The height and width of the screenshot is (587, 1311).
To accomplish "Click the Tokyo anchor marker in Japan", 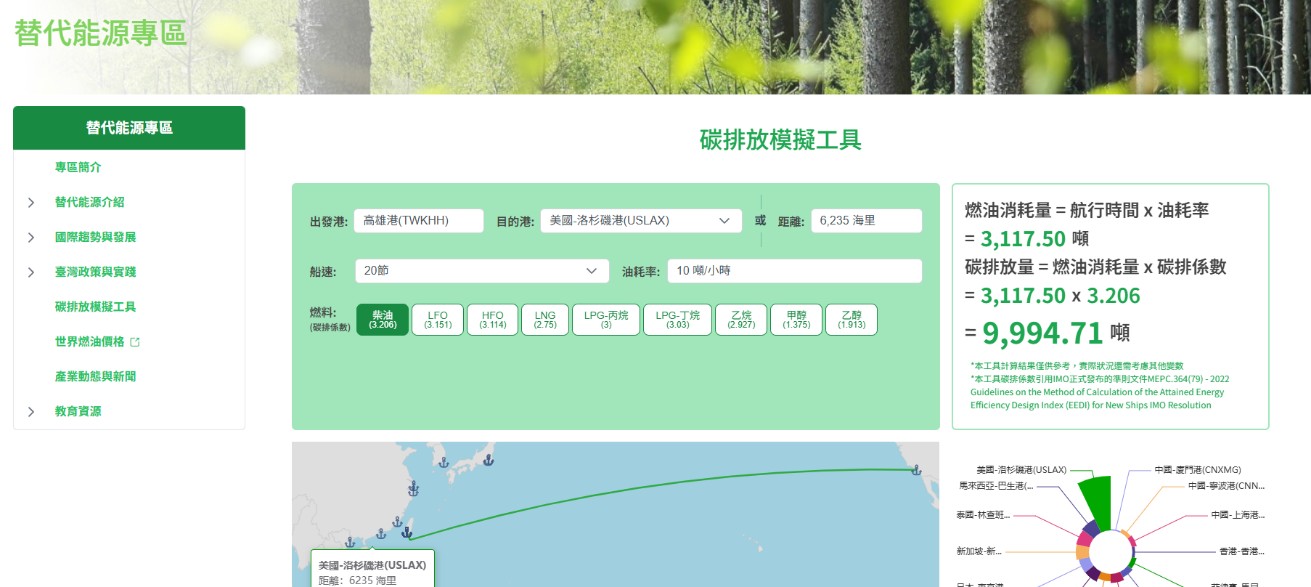I will 488,460.
